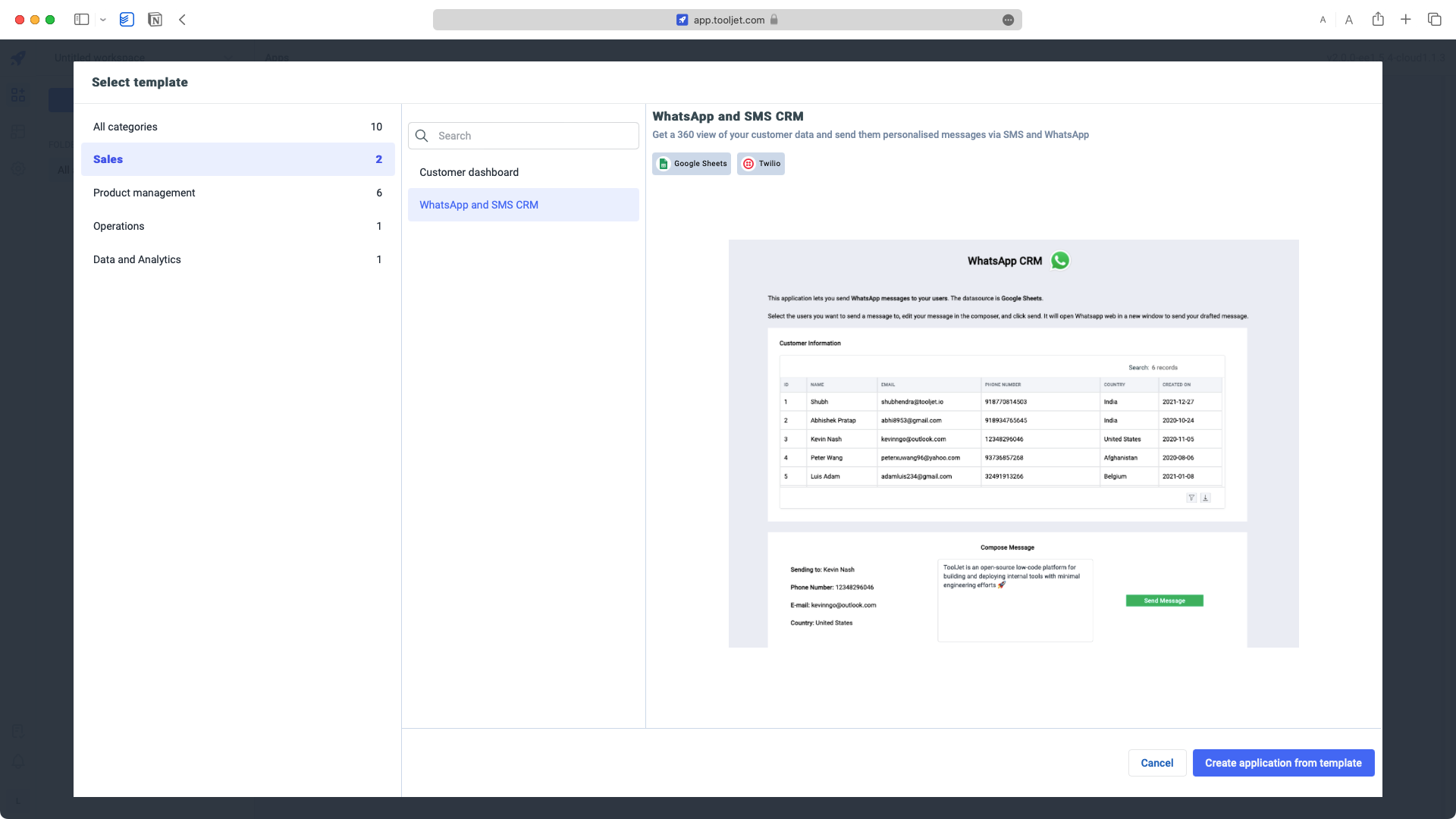This screenshot has width=1456, height=819.
Task: Click the WhatsApp CRM preview thumbnail
Action: point(1013,443)
